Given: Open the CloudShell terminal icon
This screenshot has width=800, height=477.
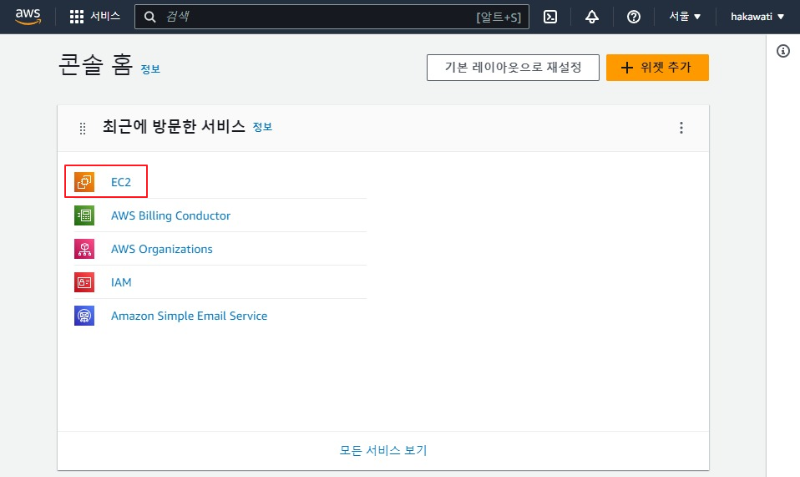Looking at the screenshot, I should click(550, 17).
